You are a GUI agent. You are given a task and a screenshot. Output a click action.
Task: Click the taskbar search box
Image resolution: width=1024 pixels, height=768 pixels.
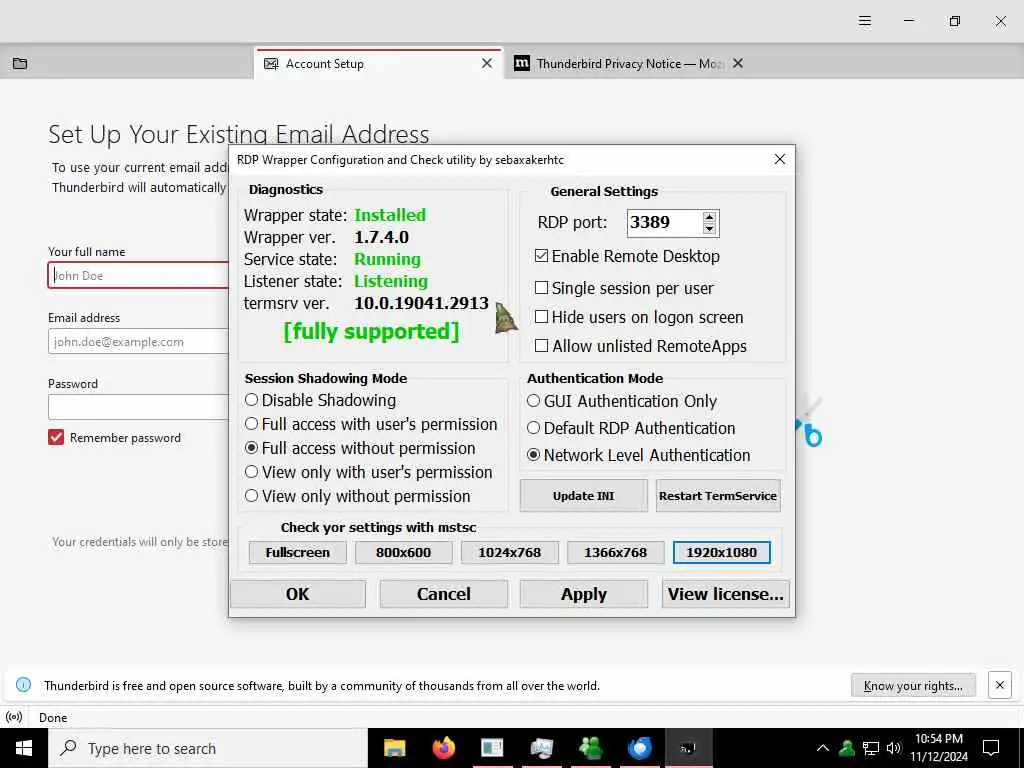pos(208,748)
